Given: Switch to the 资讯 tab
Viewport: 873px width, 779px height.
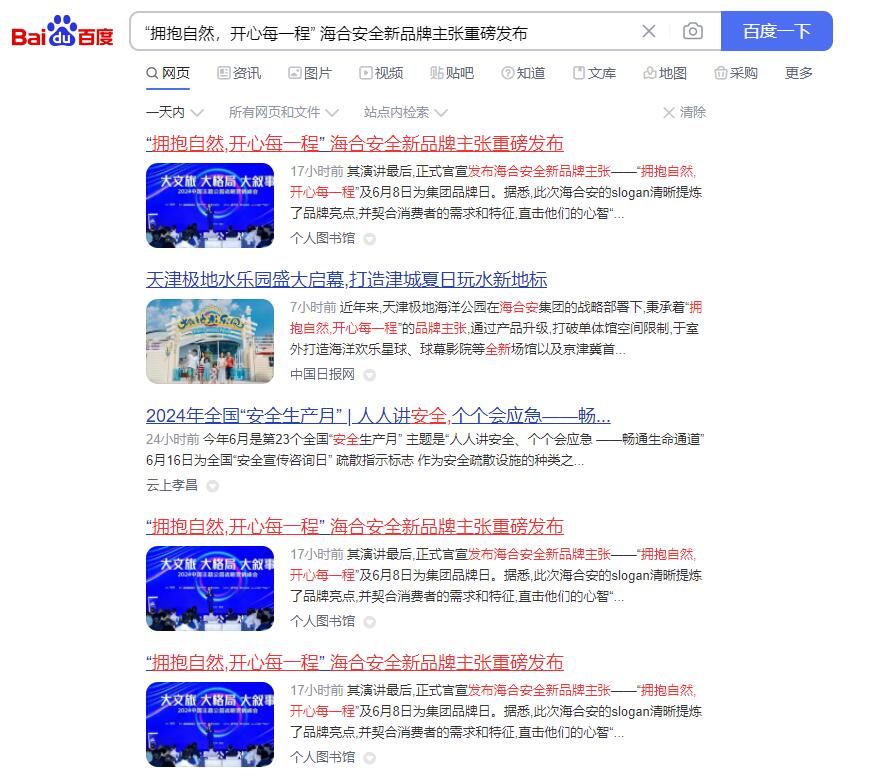Looking at the screenshot, I should pyautogui.click(x=239, y=73).
